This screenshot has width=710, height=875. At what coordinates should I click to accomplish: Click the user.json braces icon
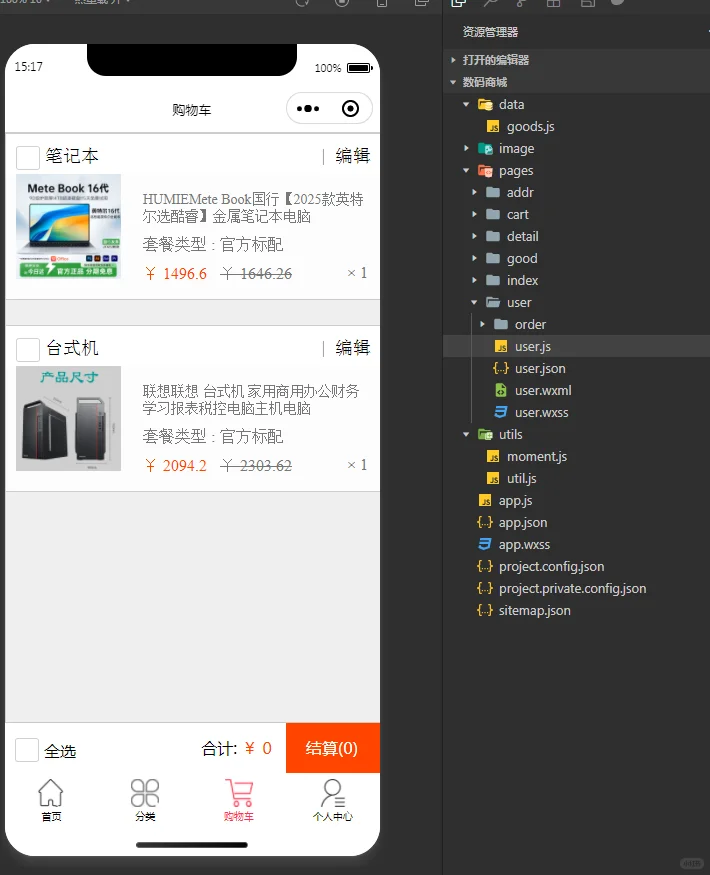[x=501, y=368]
